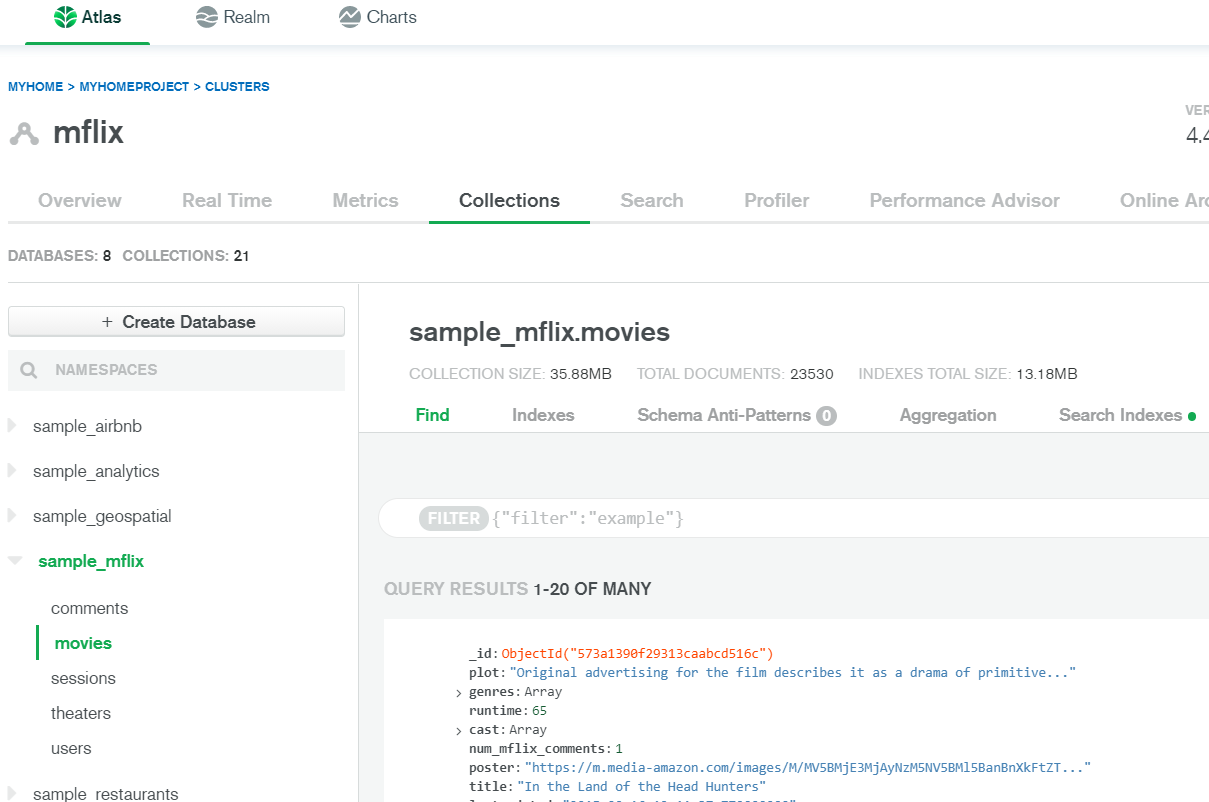Screen dimensions: 1209x802
Task: Open Realm using its icon
Action: pyautogui.click(x=207, y=16)
